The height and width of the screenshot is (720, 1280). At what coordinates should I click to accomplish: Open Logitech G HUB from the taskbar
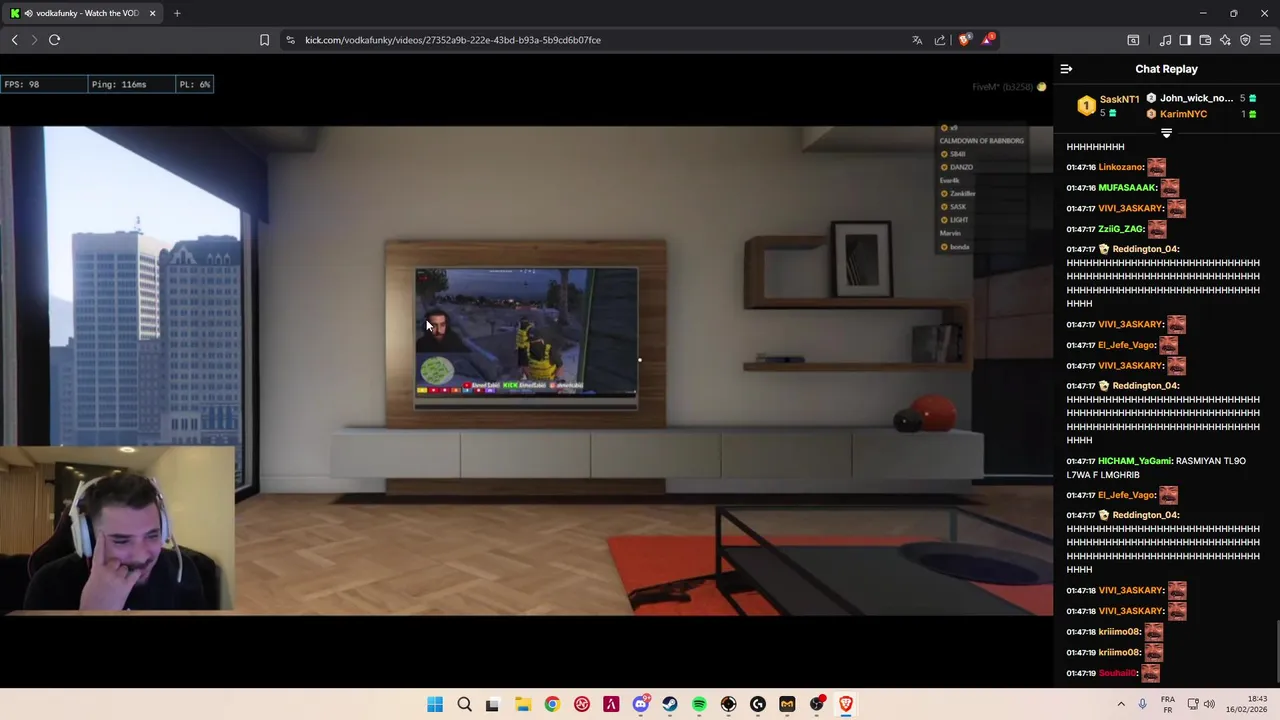click(758, 704)
